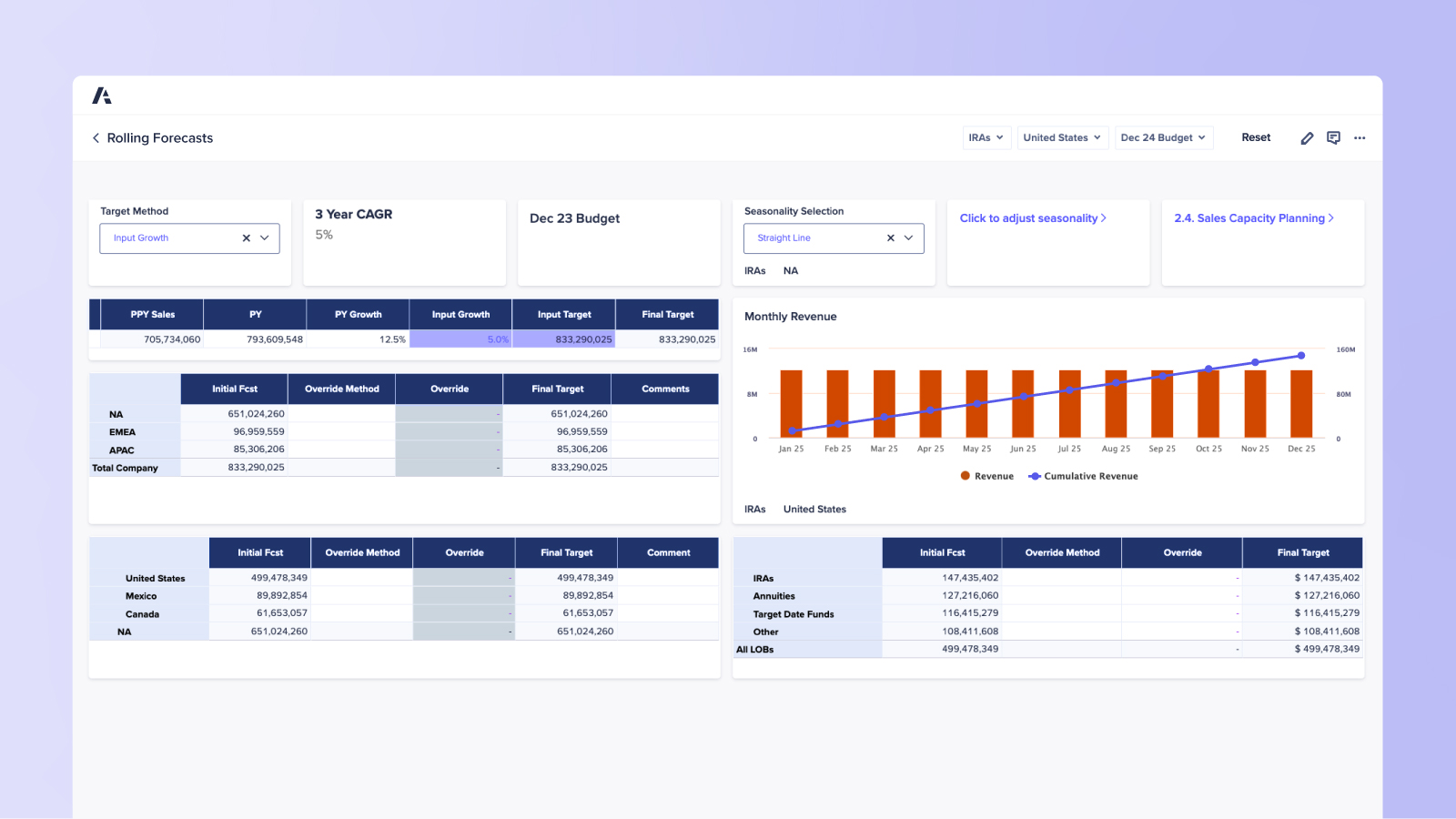Viewport: 1456px width, 819px height.
Task: Select the 5.0% Input Growth cell
Action: [461, 339]
